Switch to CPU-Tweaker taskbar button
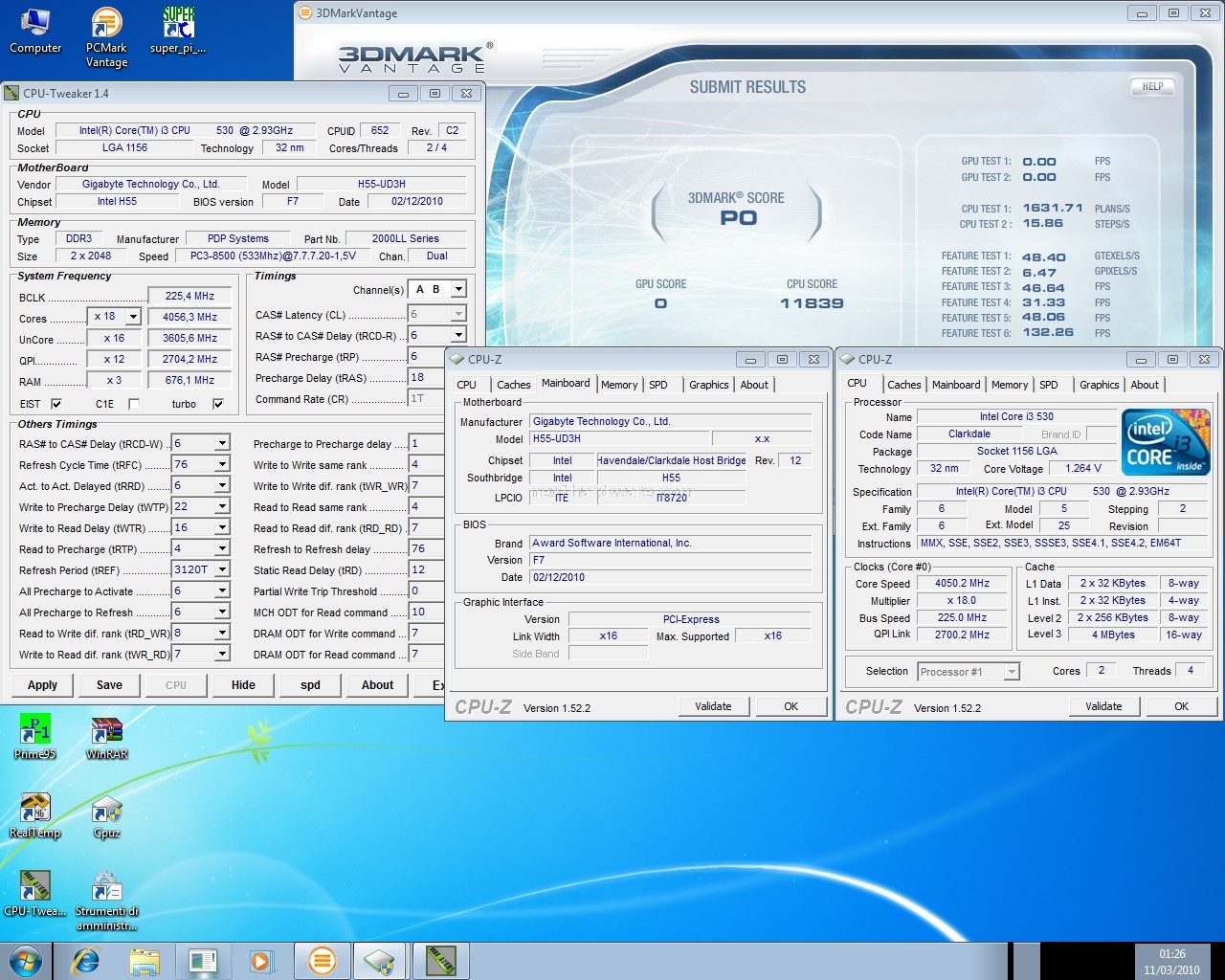 pos(440,960)
